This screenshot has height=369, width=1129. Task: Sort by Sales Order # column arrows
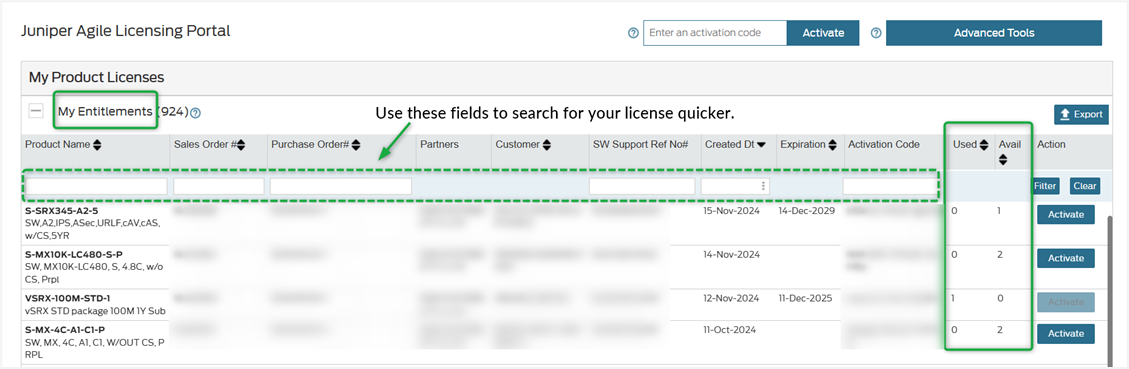point(241,145)
